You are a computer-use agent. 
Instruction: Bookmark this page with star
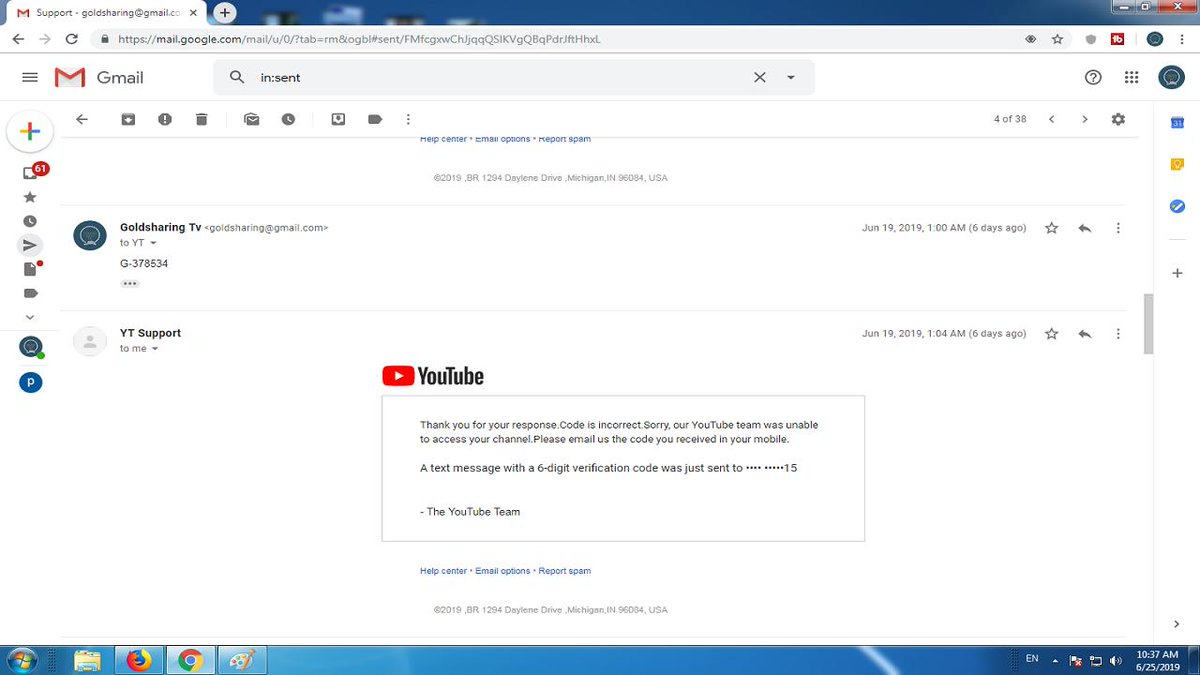pos(1057,39)
